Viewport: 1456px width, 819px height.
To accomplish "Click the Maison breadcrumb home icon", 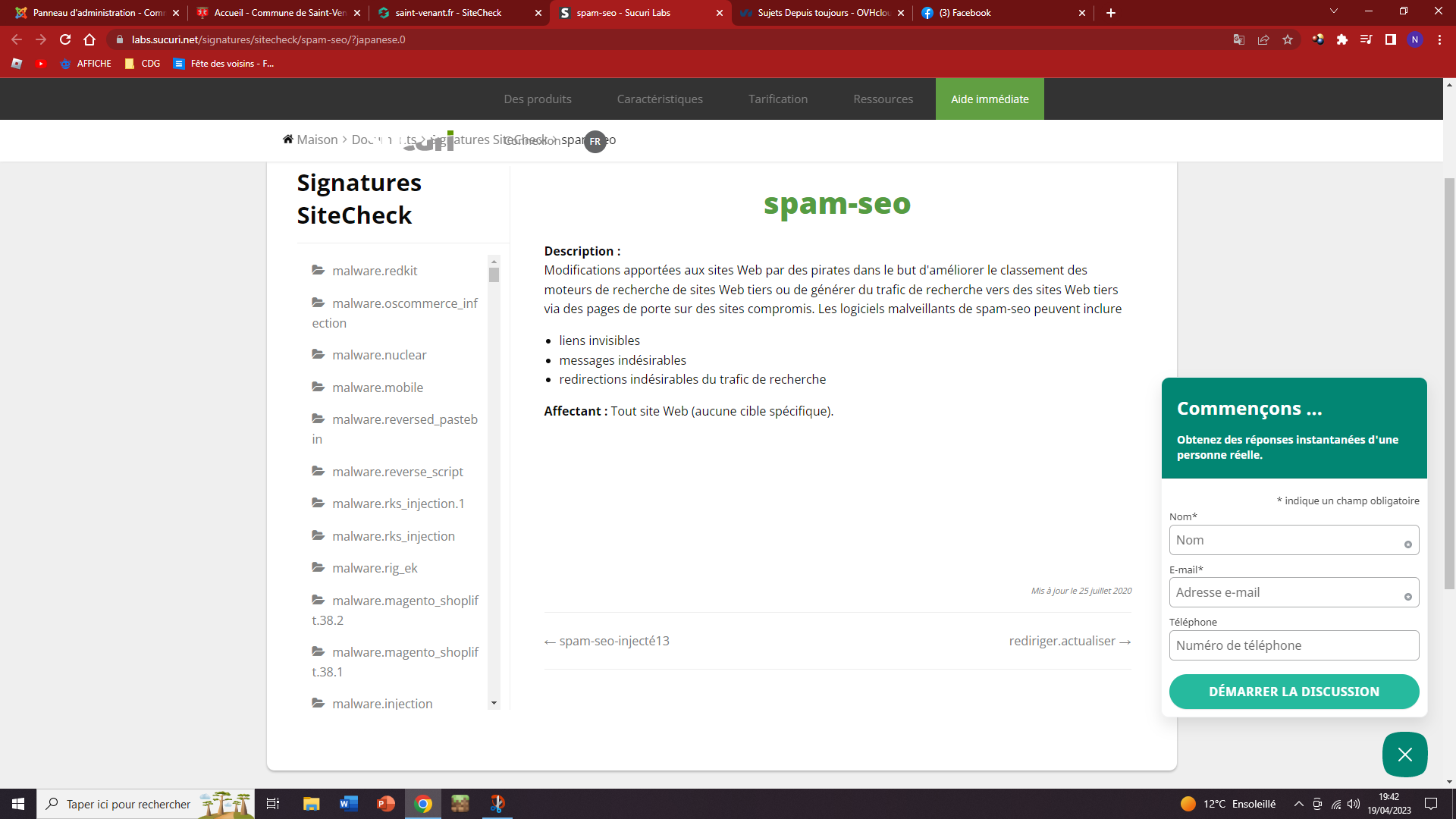I will coord(288,140).
